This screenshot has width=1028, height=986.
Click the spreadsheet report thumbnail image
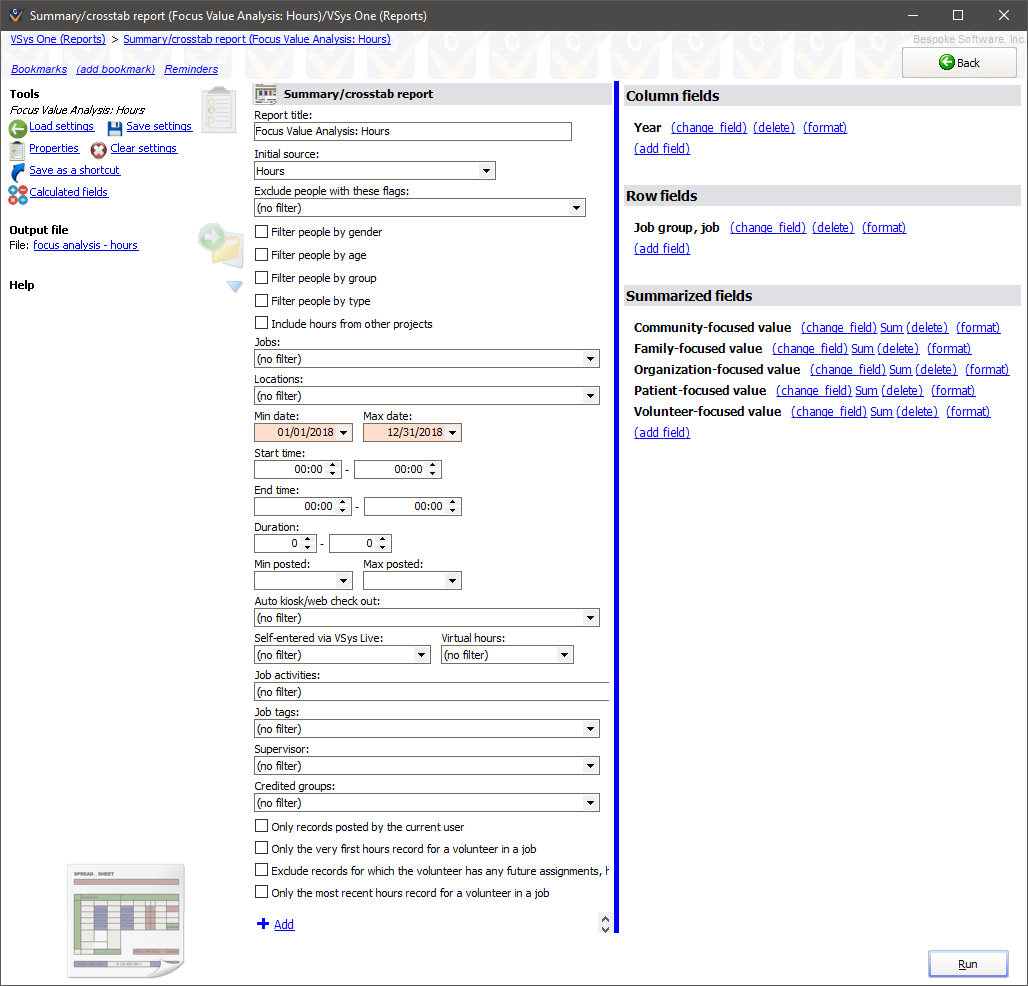(x=126, y=921)
